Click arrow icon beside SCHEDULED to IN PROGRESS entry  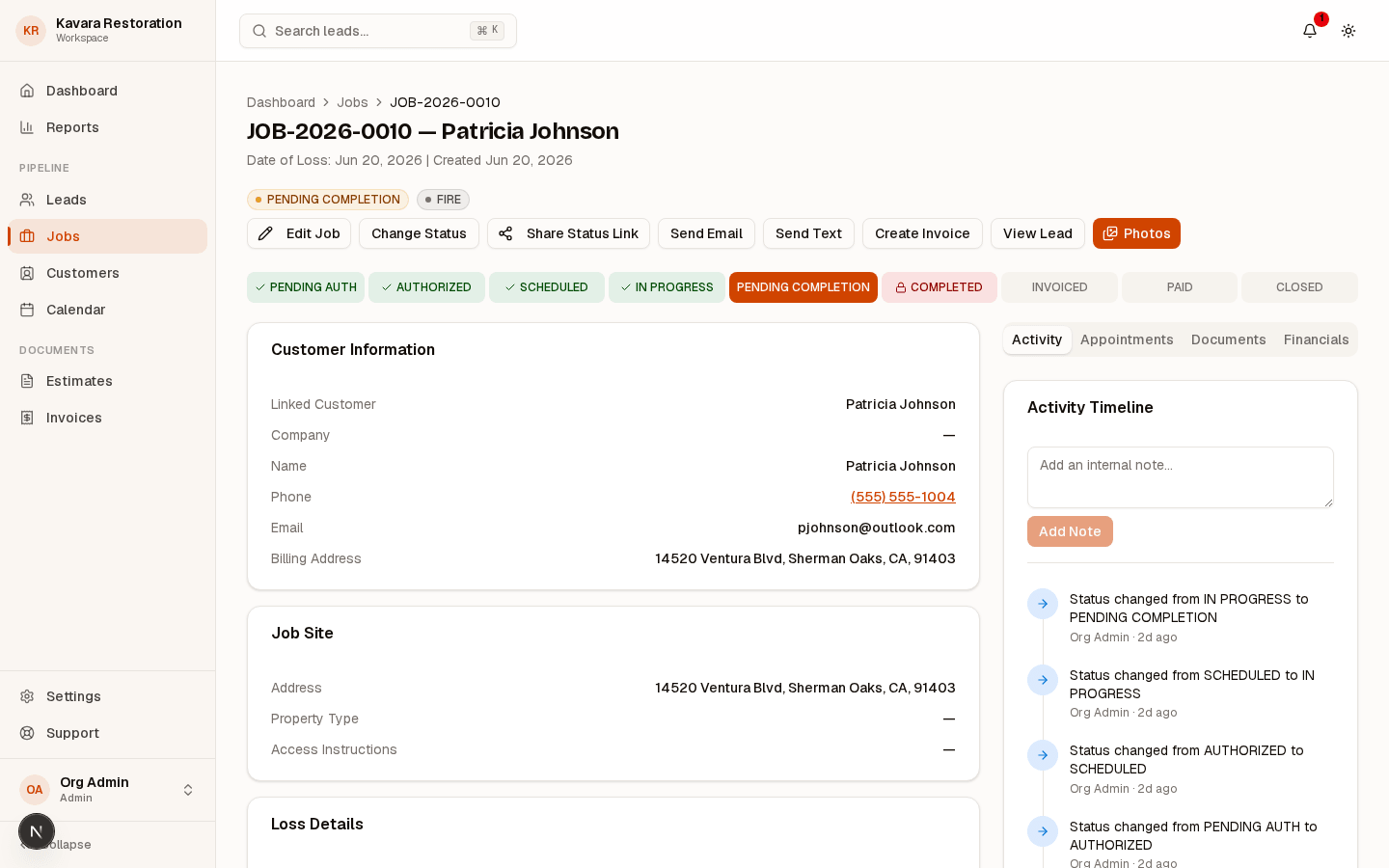point(1043,680)
